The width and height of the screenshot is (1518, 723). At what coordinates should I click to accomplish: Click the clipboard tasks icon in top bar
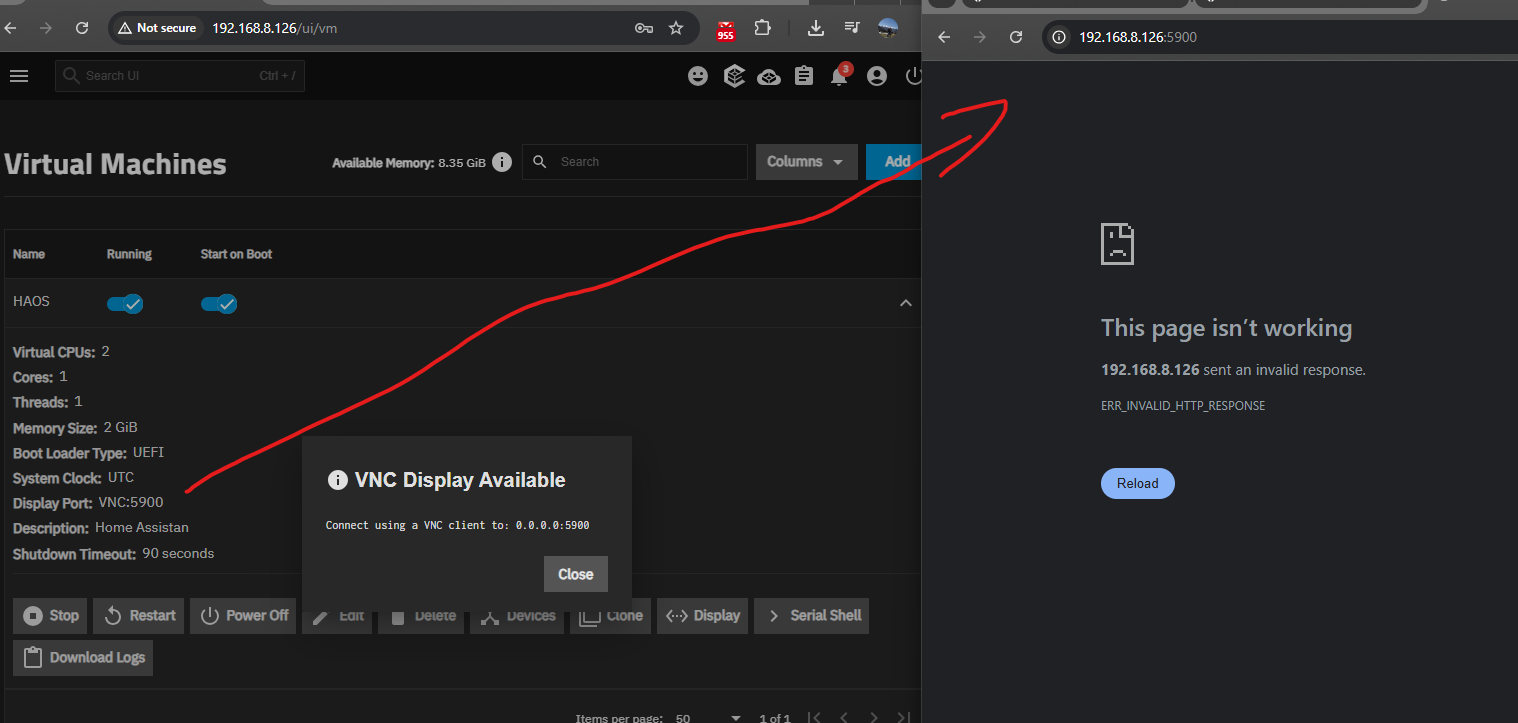[x=804, y=76]
